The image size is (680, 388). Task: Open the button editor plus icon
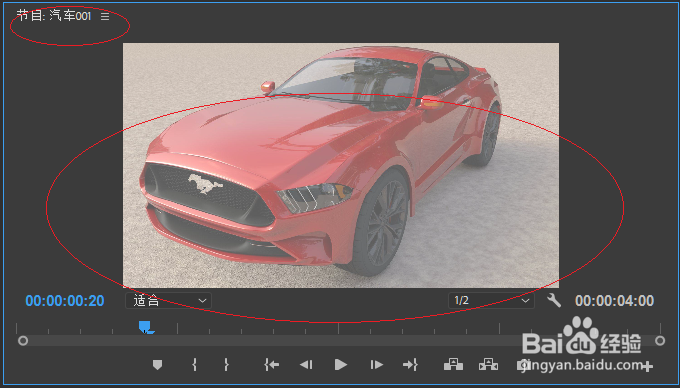pyautogui.click(x=647, y=367)
